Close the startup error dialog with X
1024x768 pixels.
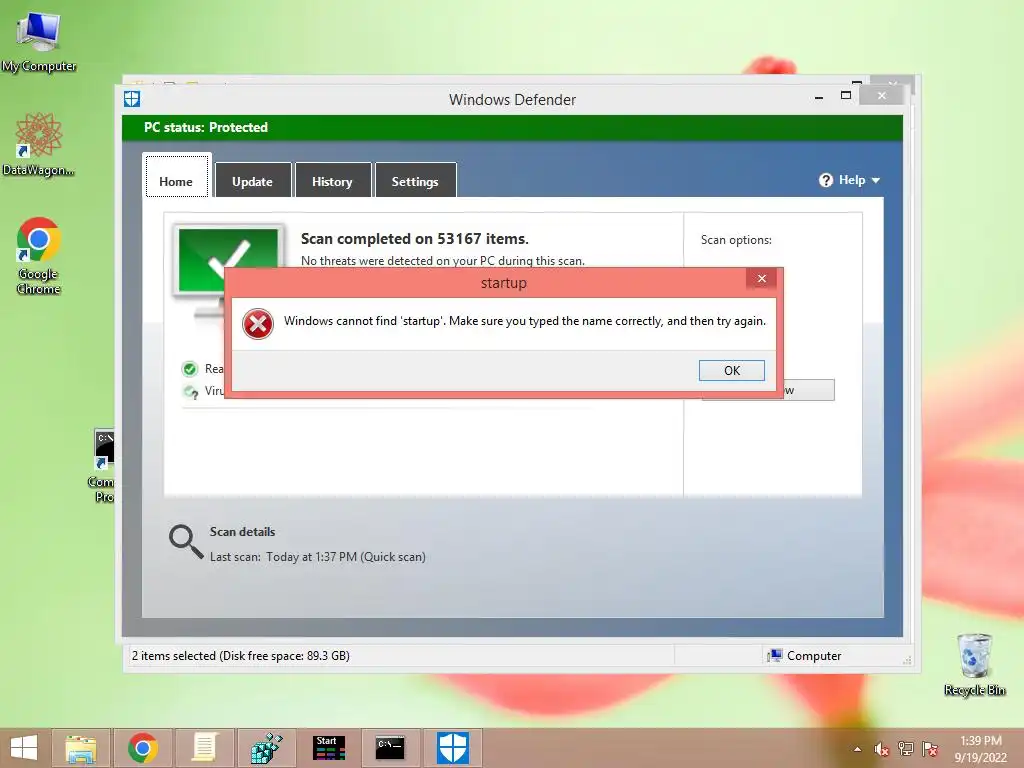pyautogui.click(x=761, y=279)
